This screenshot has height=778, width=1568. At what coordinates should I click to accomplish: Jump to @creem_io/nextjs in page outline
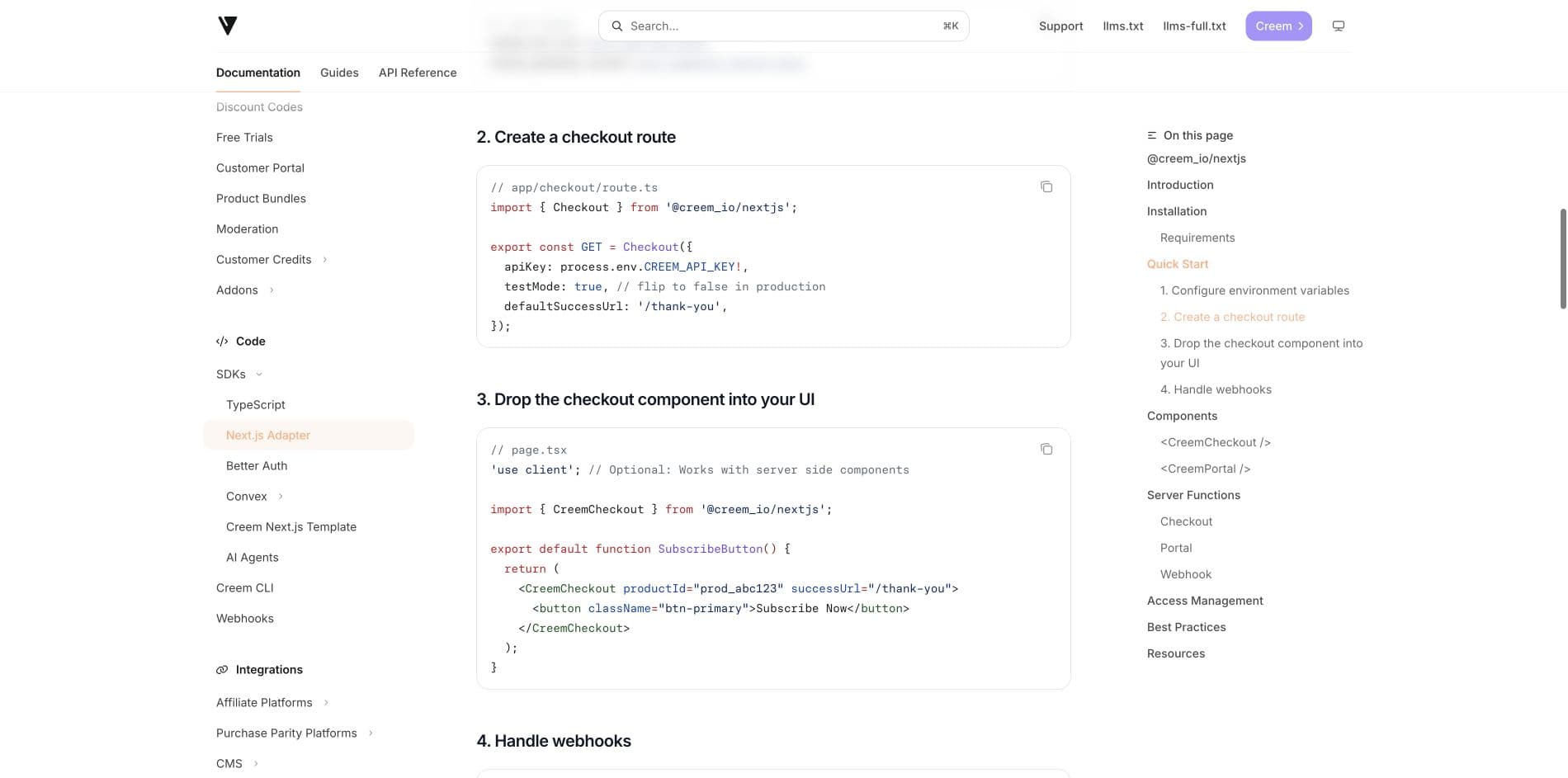click(x=1197, y=158)
